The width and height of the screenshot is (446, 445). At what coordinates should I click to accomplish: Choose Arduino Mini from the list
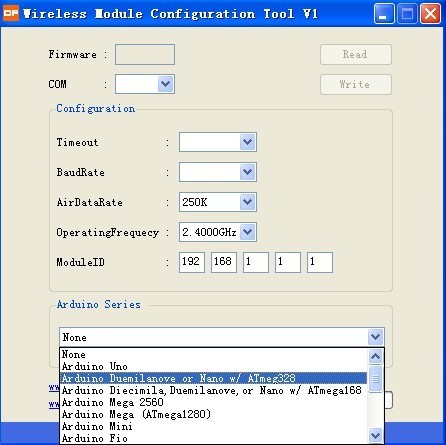point(213,426)
